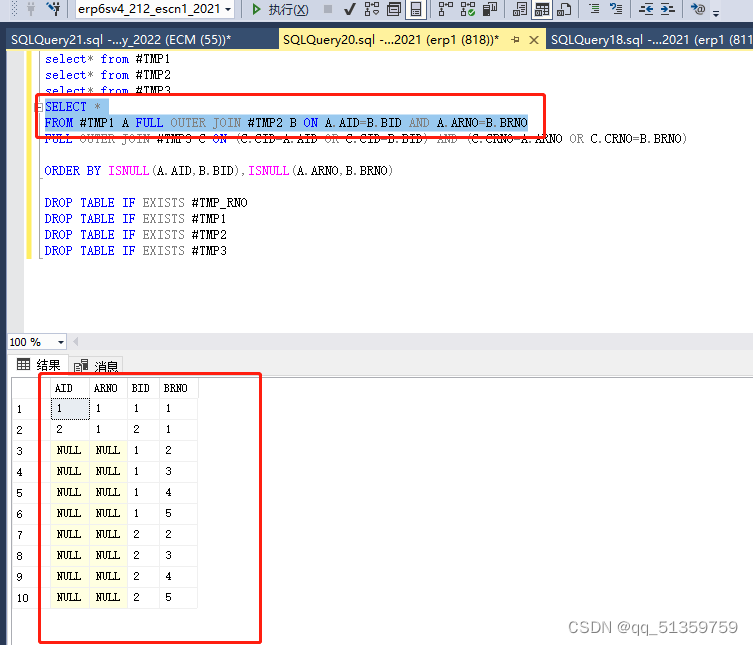Screen dimensions: 753x645
Task: Open the erp6sv4_212_escn1_2021 database dropdown
Action: [155, 9]
